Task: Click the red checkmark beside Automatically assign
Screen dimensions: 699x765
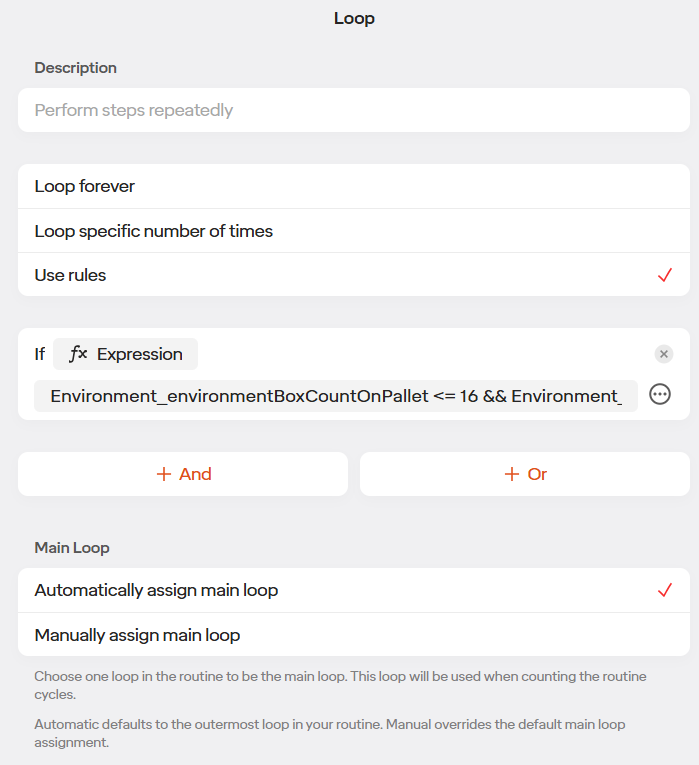Action: point(665,590)
